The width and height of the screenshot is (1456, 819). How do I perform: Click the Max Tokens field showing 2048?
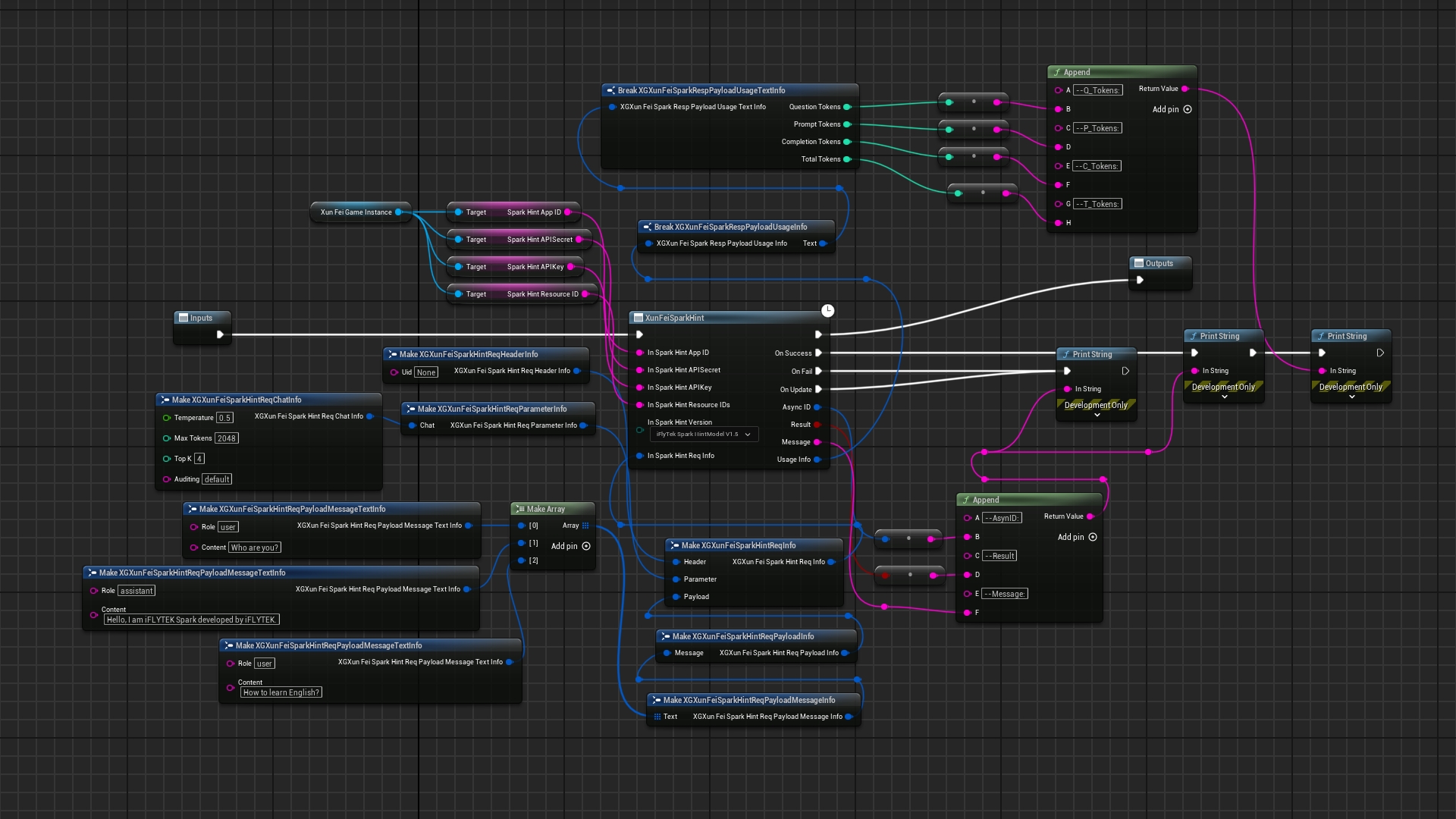(x=226, y=438)
